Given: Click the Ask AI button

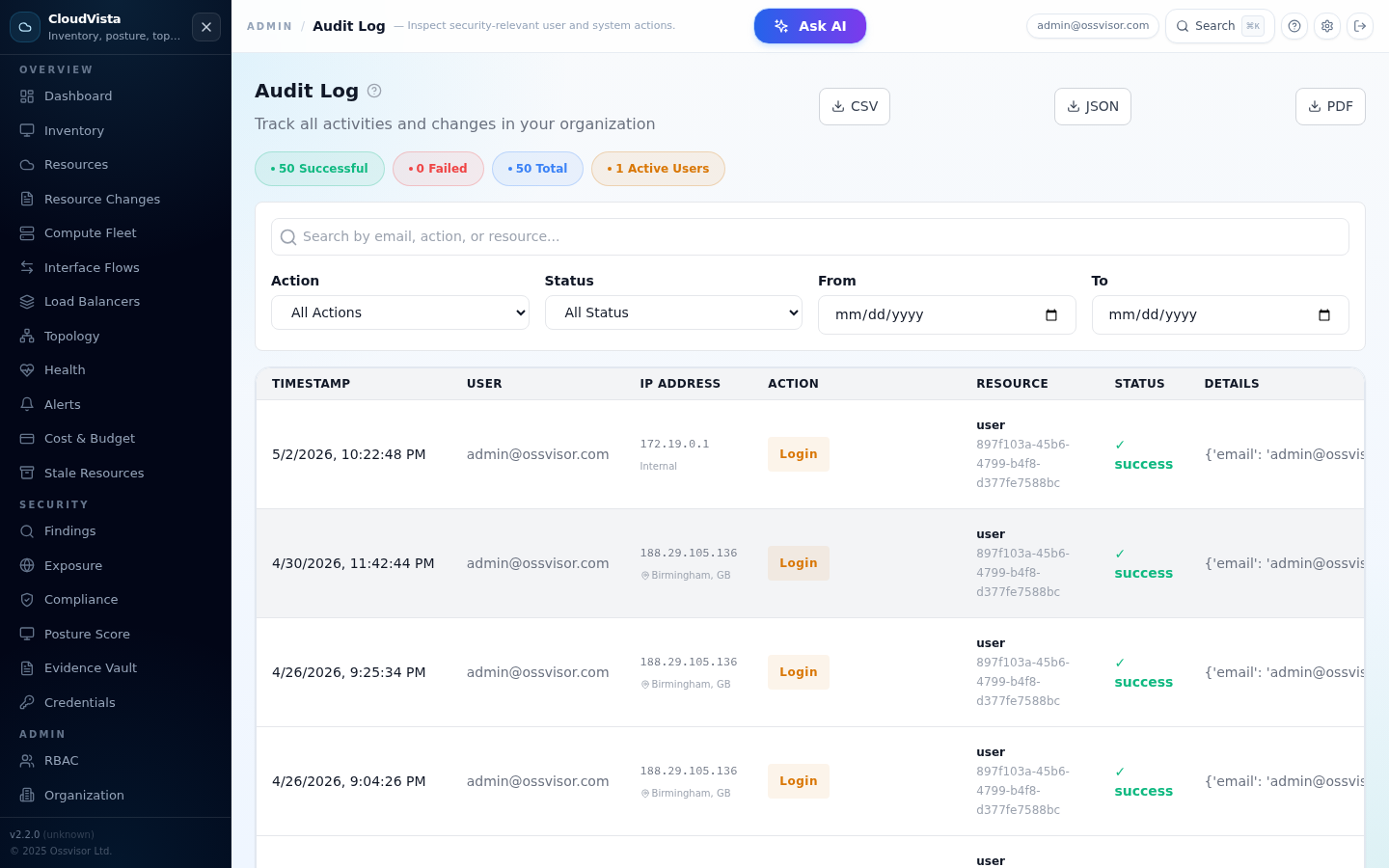Looking at the screenshot, I should click(810, 26).
